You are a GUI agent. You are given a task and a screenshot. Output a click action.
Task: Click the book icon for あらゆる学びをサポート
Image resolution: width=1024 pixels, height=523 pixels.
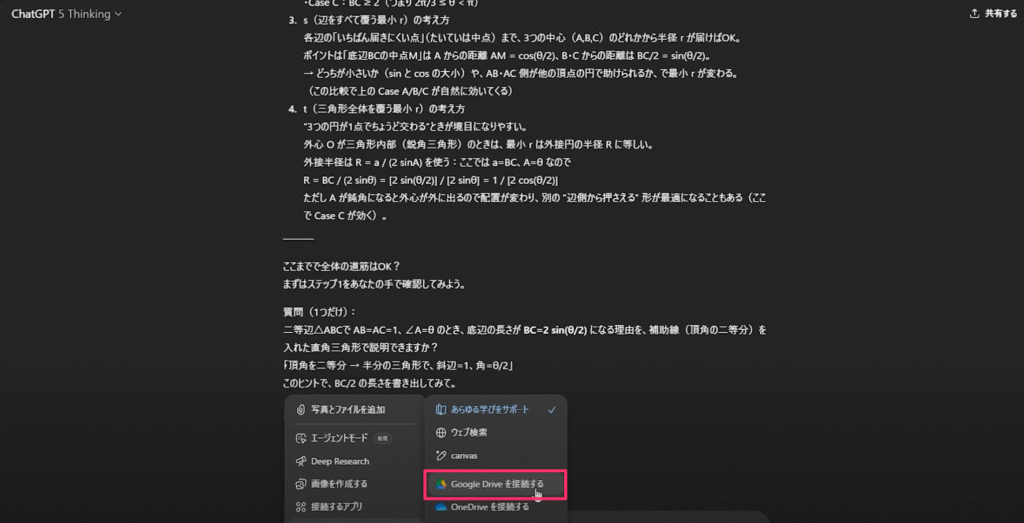(x=441, y=410)
